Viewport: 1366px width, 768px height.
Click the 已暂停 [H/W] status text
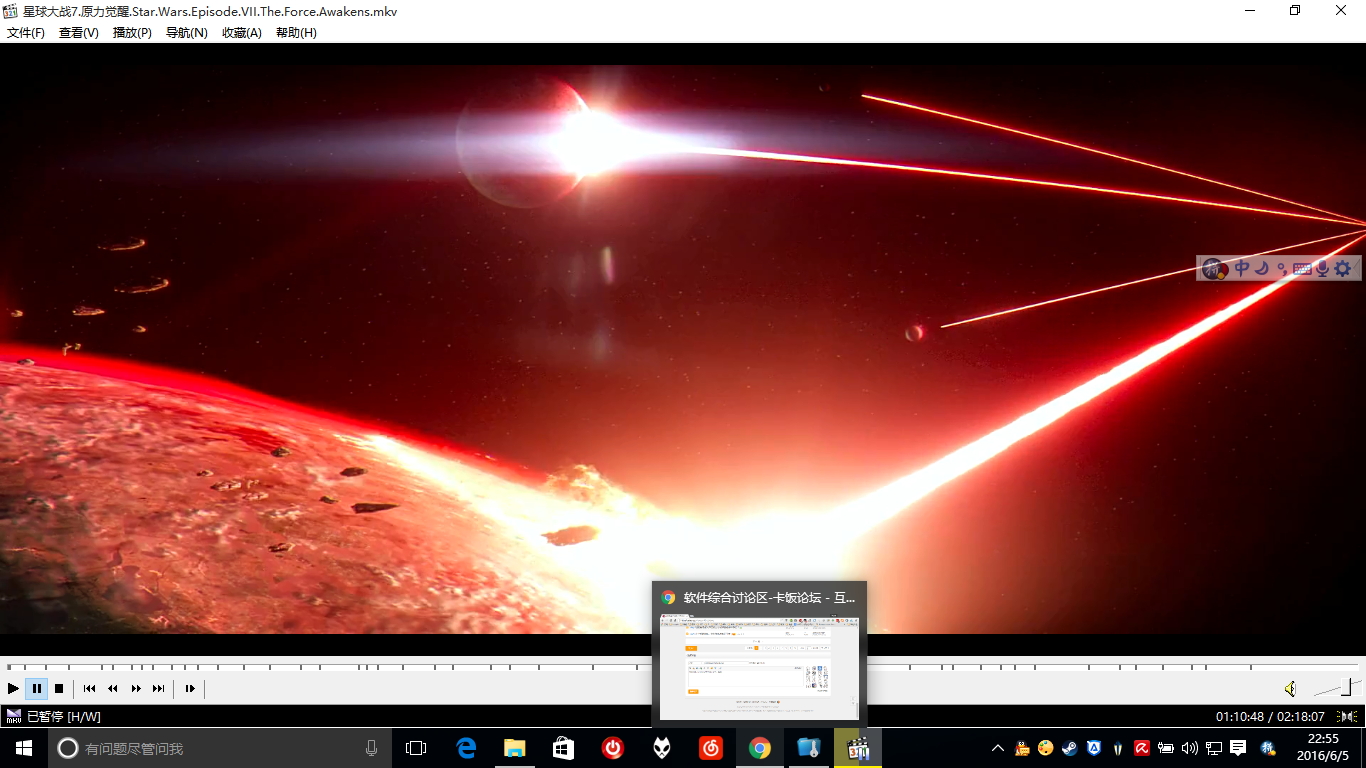point(64,717)
